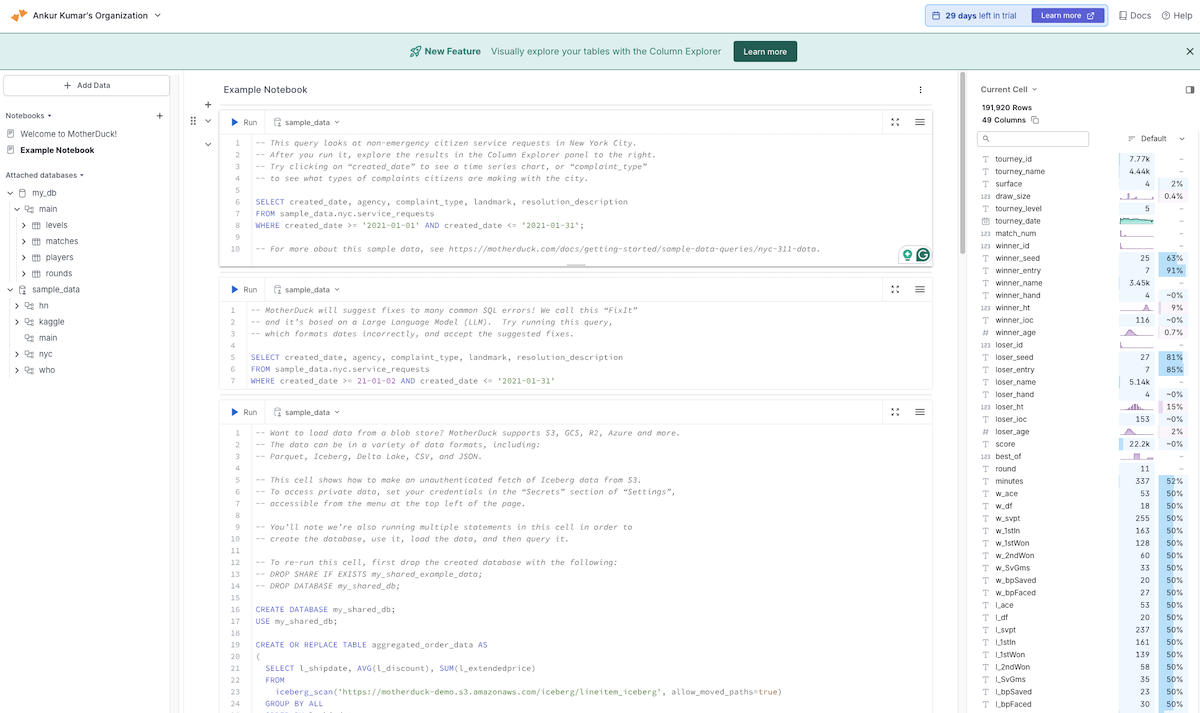
Task: Open the Help menu
Action: click(x=1177, y=16)
